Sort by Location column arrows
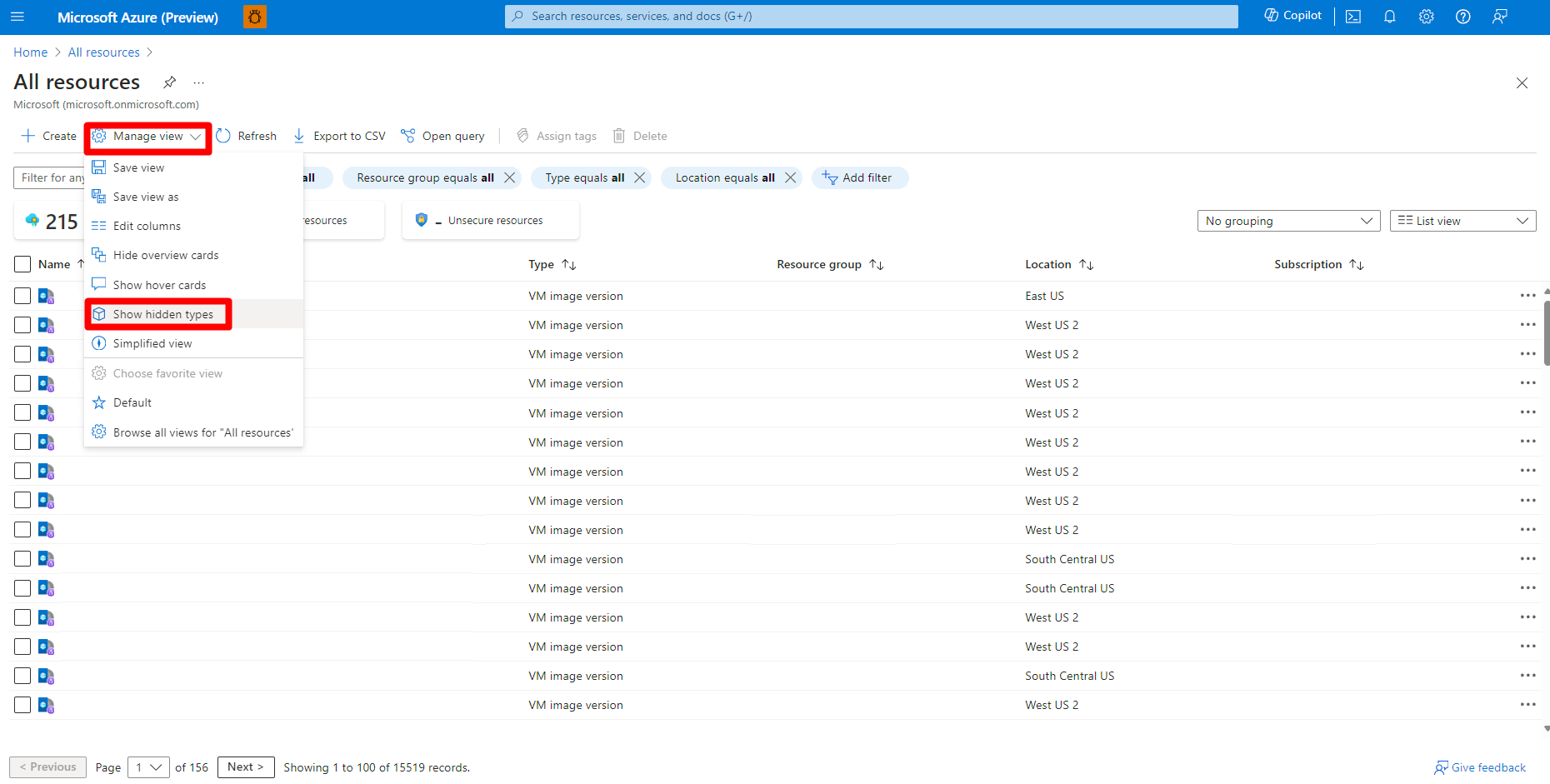The height and width of the screenshot is (784, 1550). point(1087,264)
